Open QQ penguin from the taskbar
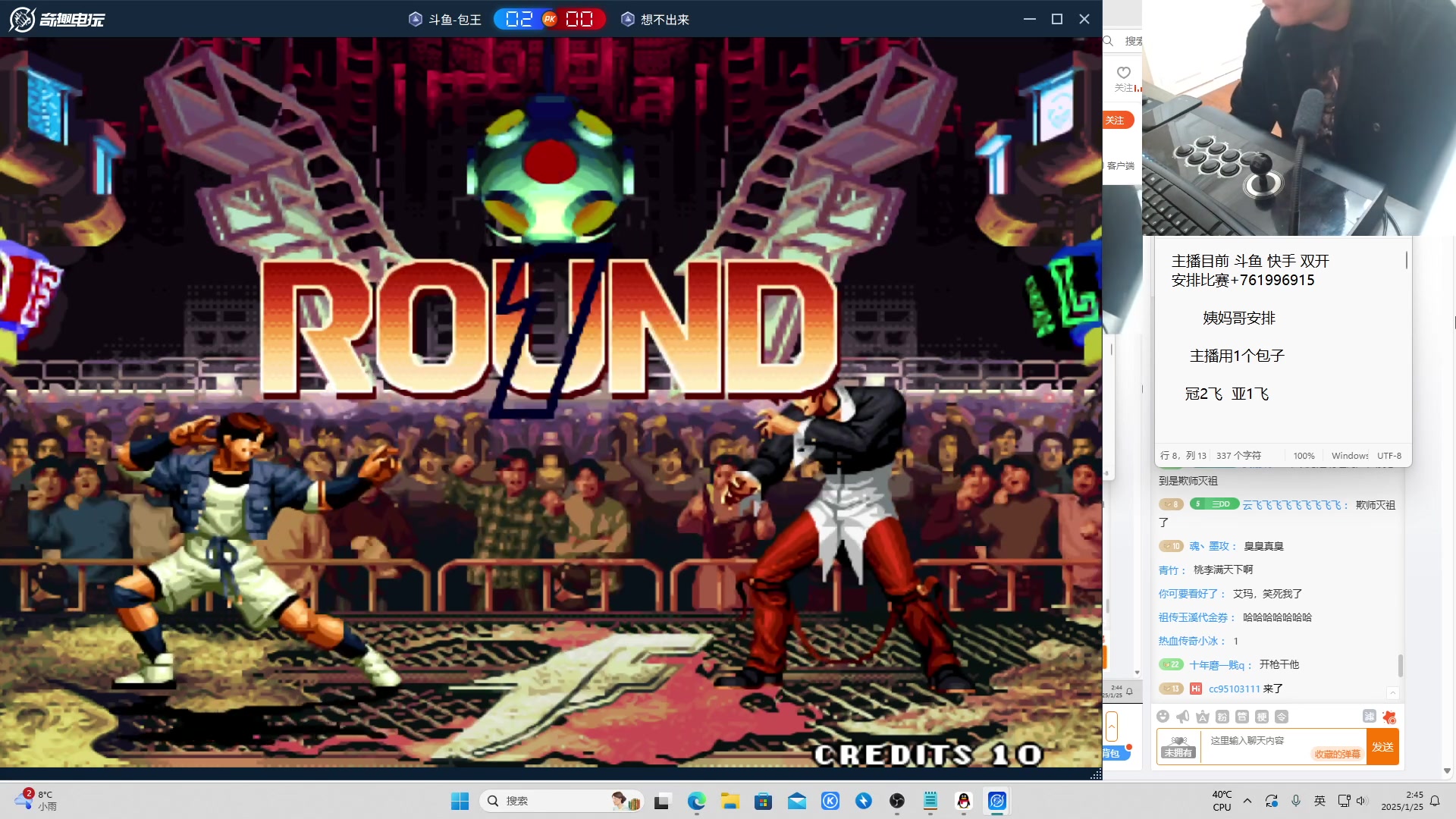This screenshot has width=1456, height=819. point(964,801)
